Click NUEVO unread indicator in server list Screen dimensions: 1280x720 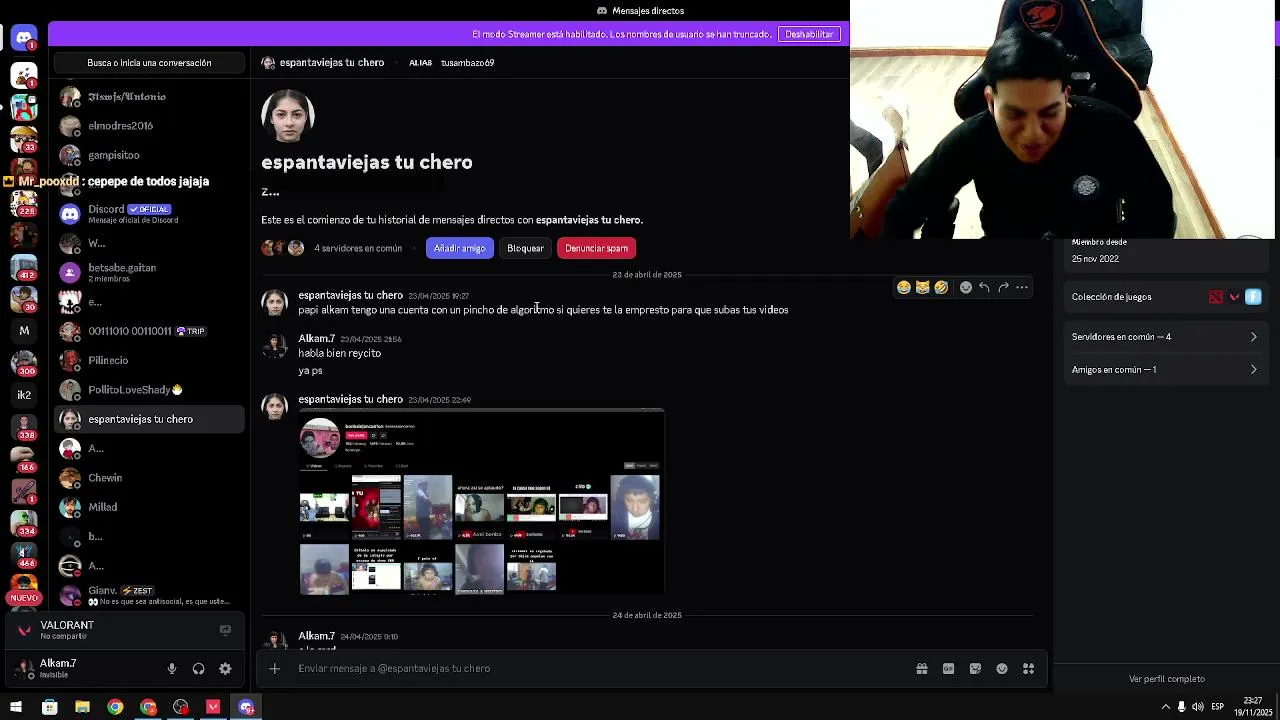tap(24, 598)
